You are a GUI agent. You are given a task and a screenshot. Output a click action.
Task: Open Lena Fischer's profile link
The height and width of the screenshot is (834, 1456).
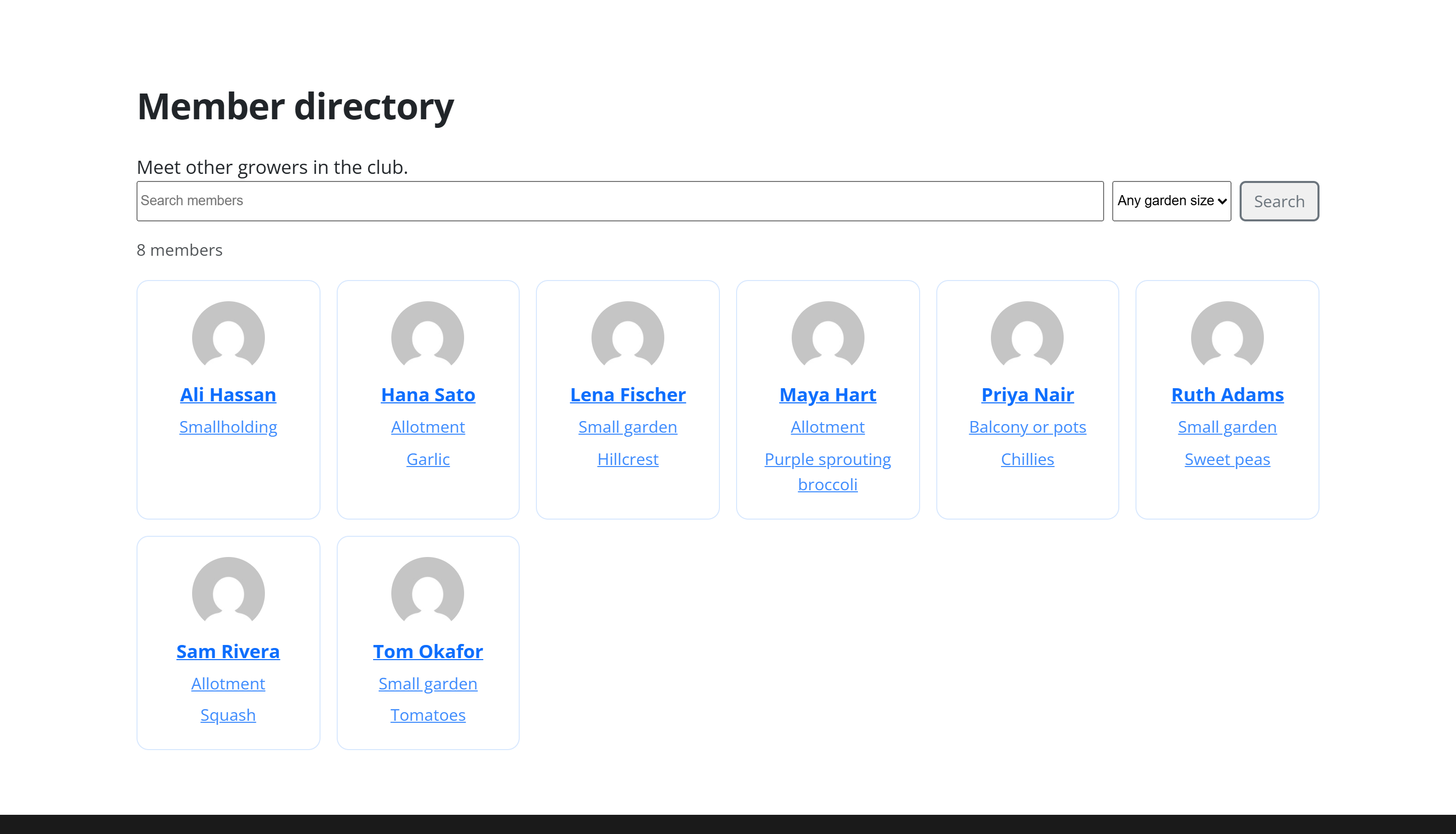[x=628, y=395]
